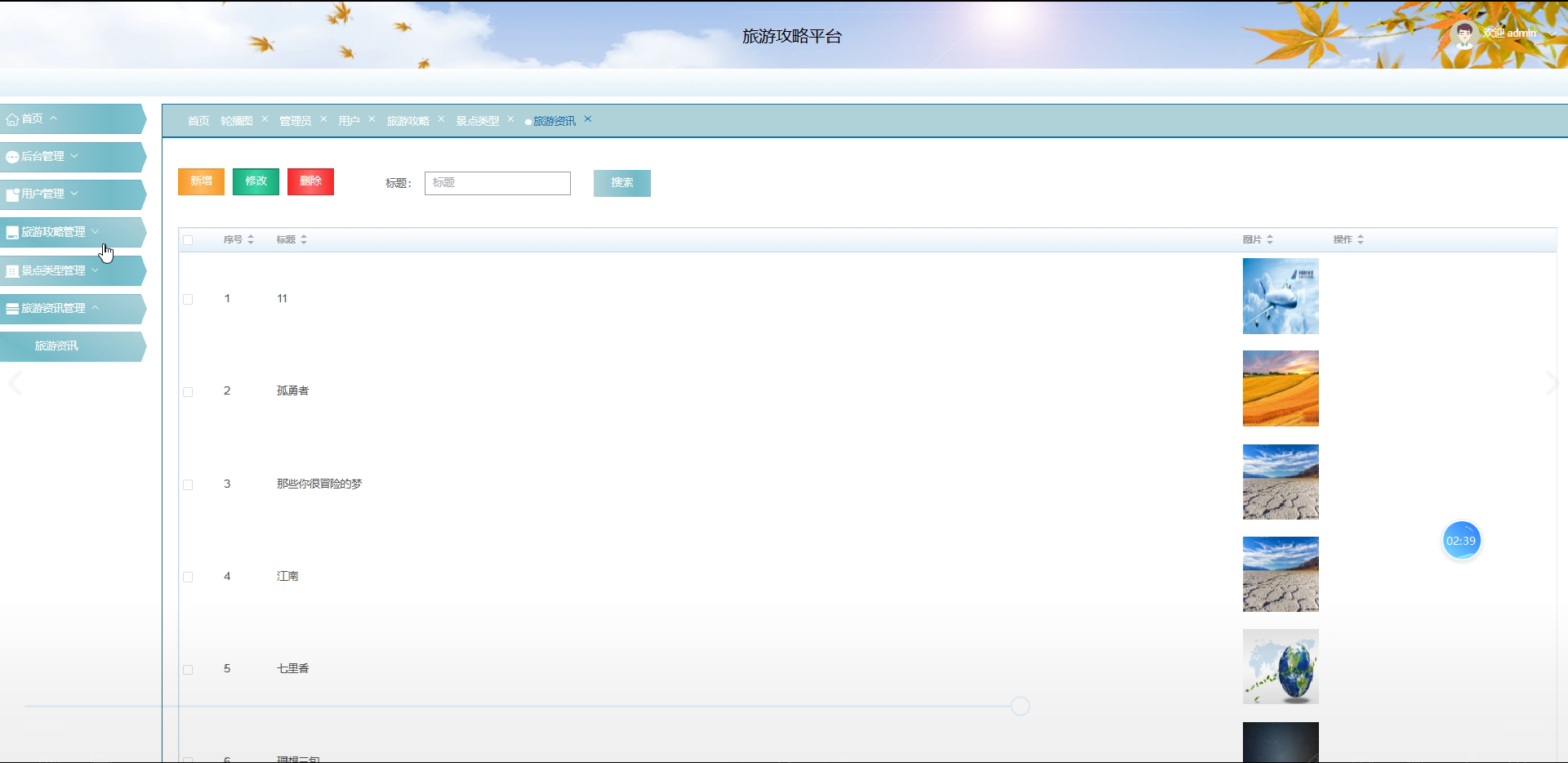Click the home icon in the sidebar
Image resolution: width=1568 pixels, height=763 pixels.
[x=12, y=119]
